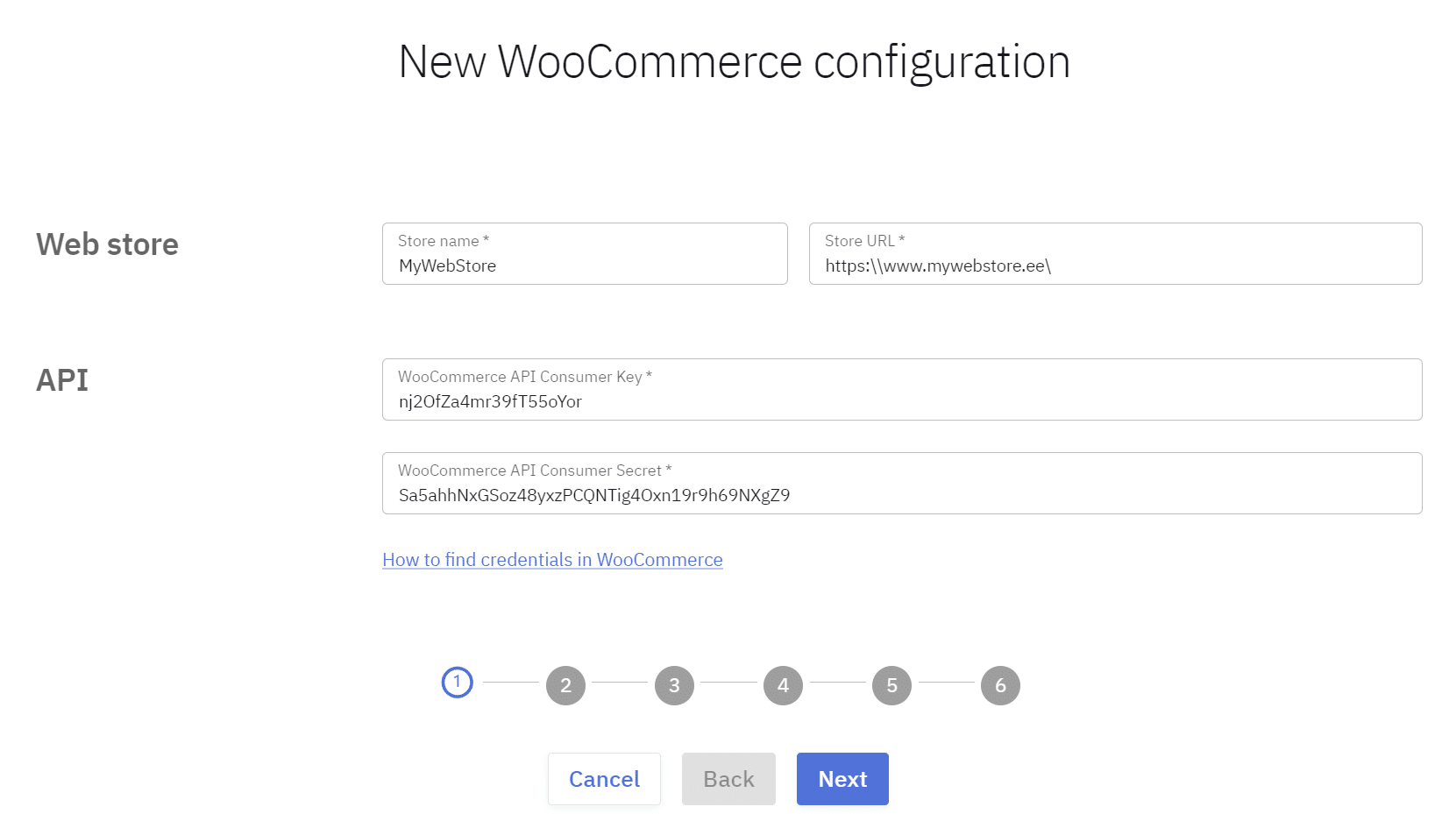
Task: Go to step 4 circle
Action: [x=783, y=685]
